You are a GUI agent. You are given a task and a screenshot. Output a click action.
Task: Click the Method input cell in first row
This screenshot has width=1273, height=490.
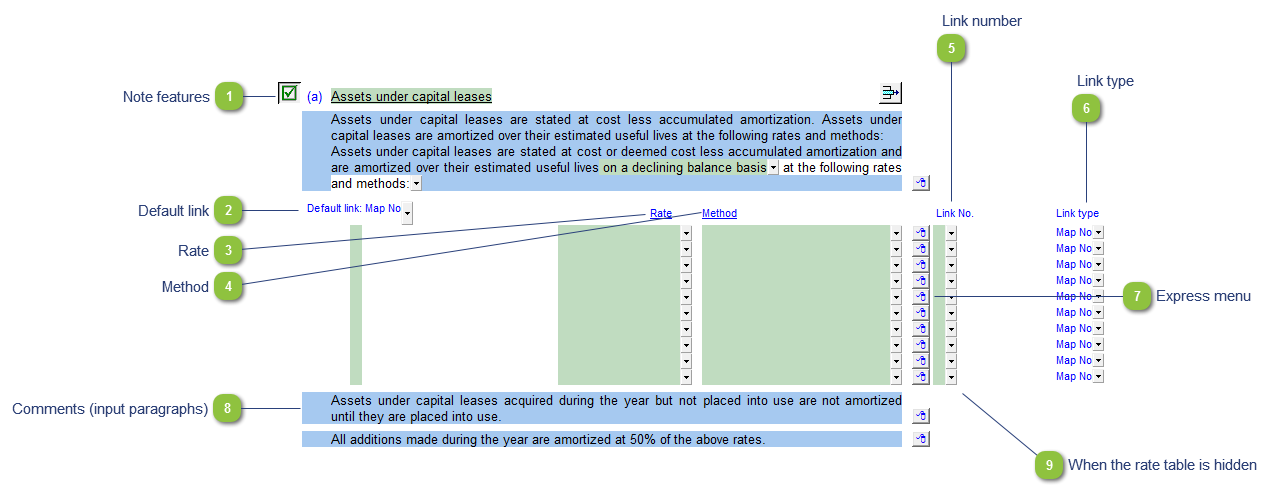[x=796, y=233]
